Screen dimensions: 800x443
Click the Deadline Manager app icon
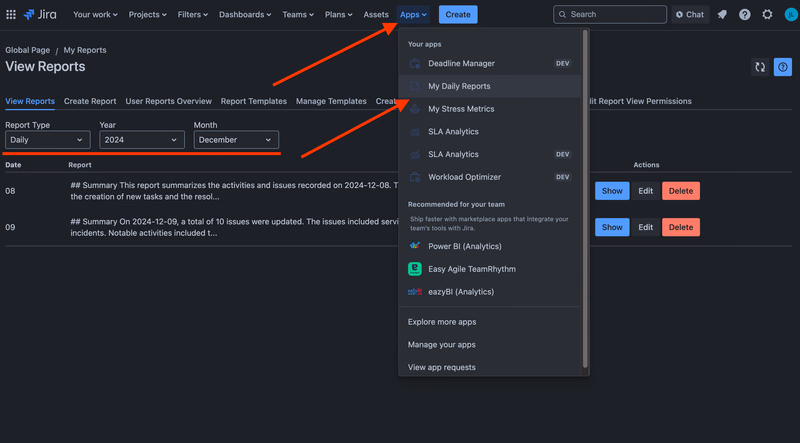click(x=415, y=63)
